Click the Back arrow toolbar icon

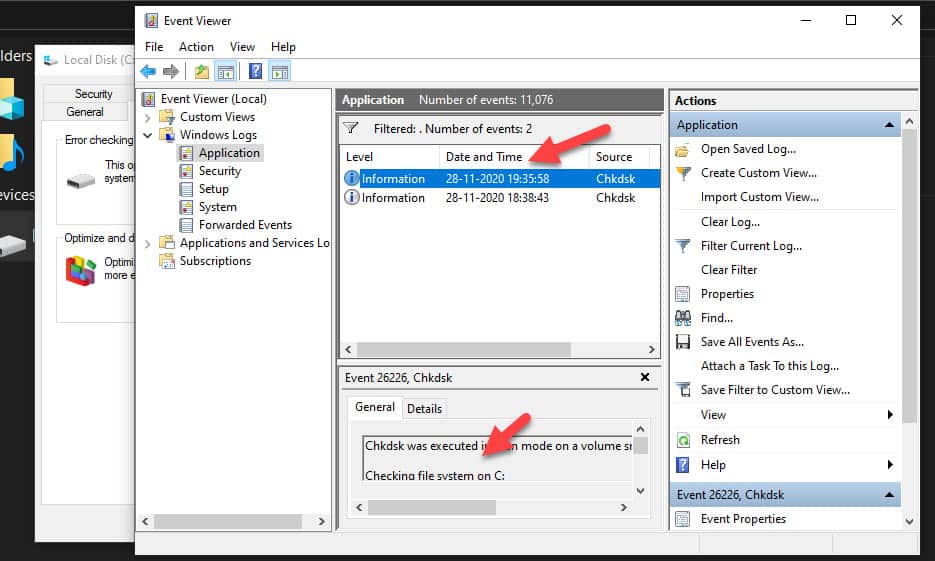(148, 72)
